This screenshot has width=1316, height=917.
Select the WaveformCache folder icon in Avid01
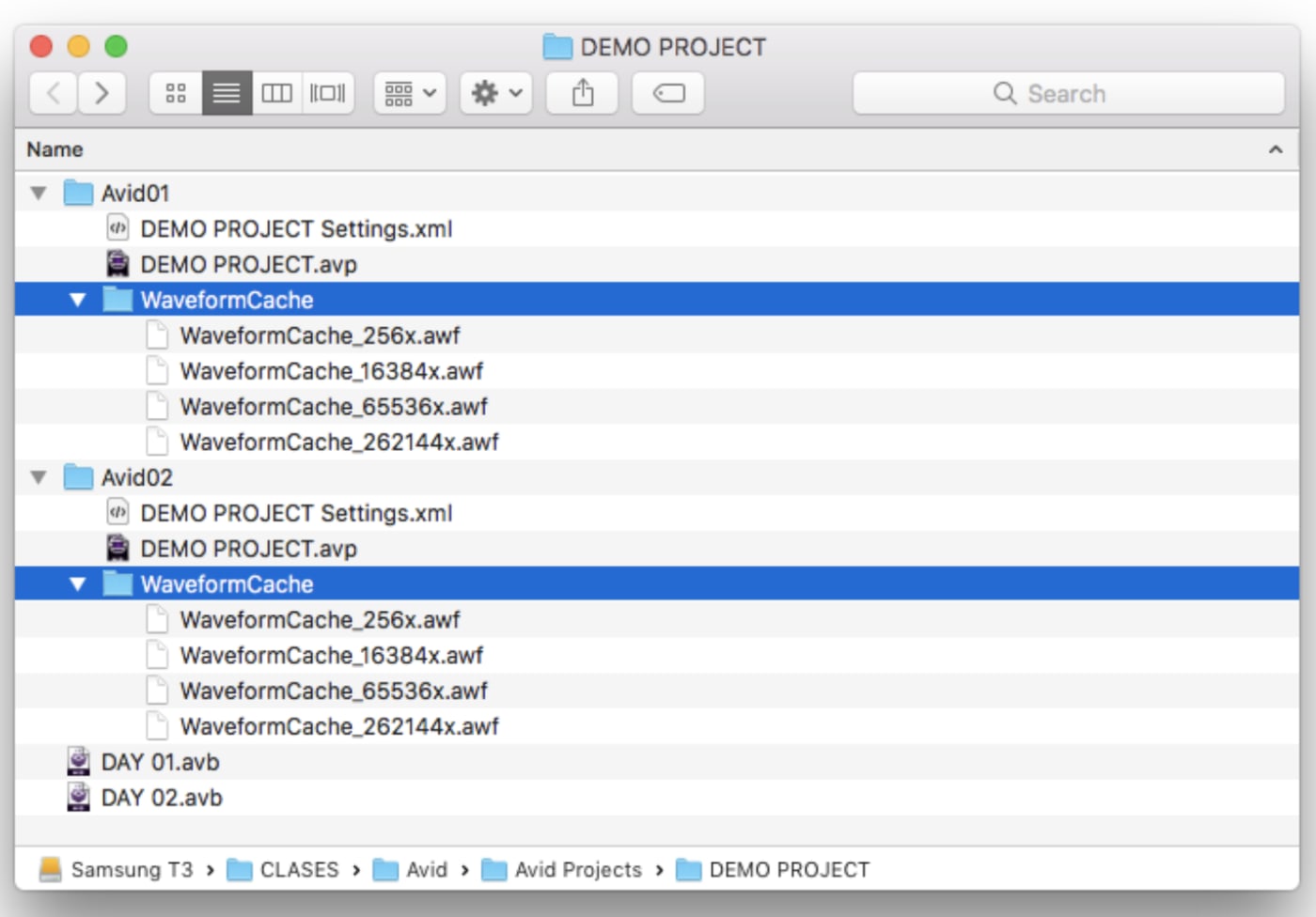[x=117, y=300]
